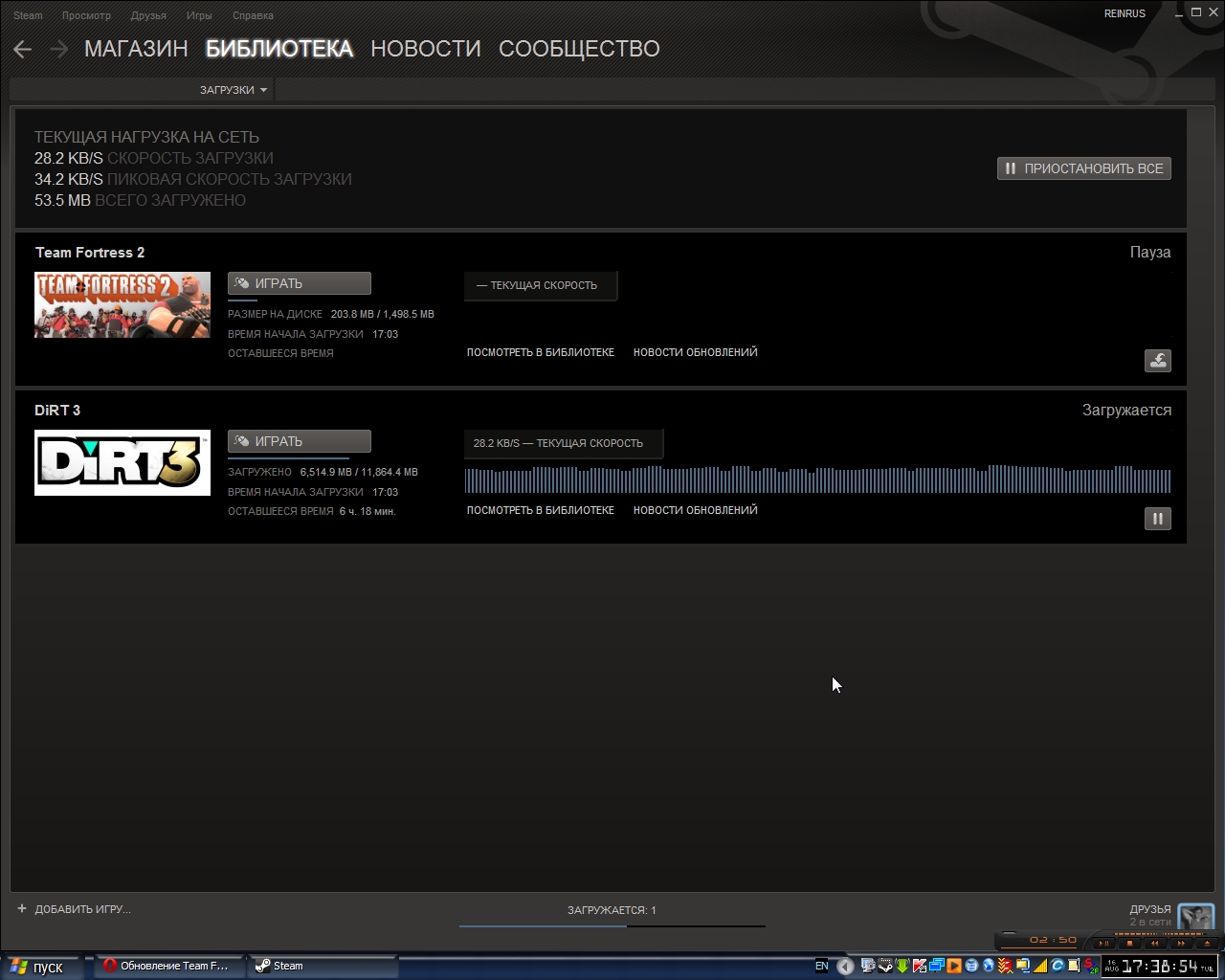The width and height of the screenshot is (1225, 980).
Task: Click the 28.2 KB/S current speed label
Action: point(563,443)
